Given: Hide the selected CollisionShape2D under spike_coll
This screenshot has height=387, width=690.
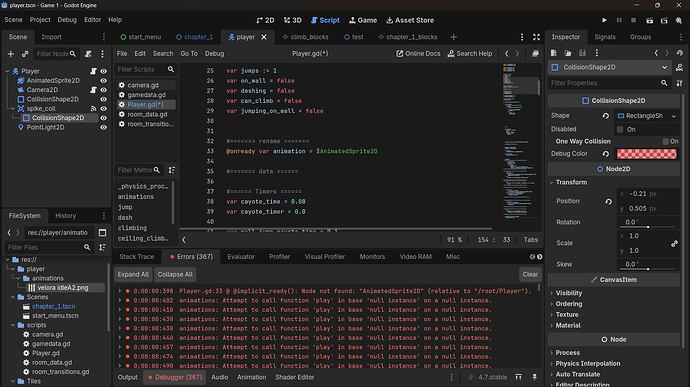Looking at the screenshot, I should [x=103, y=118].
